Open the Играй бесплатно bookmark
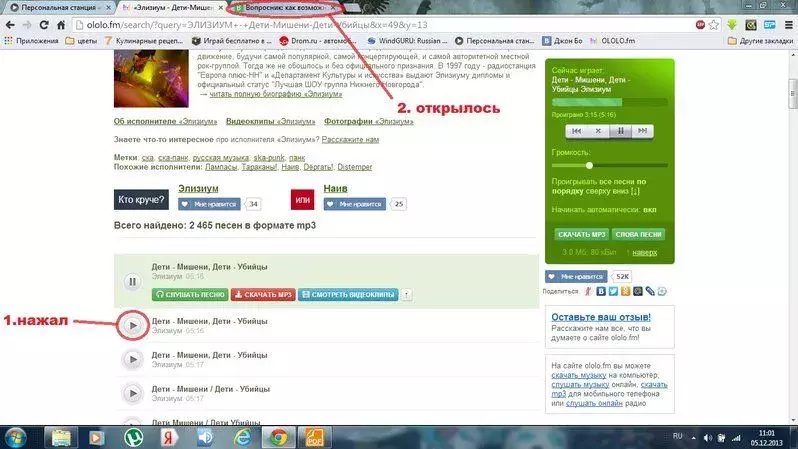The width and height of the screenshot is (798, 449). coord(232,41)
